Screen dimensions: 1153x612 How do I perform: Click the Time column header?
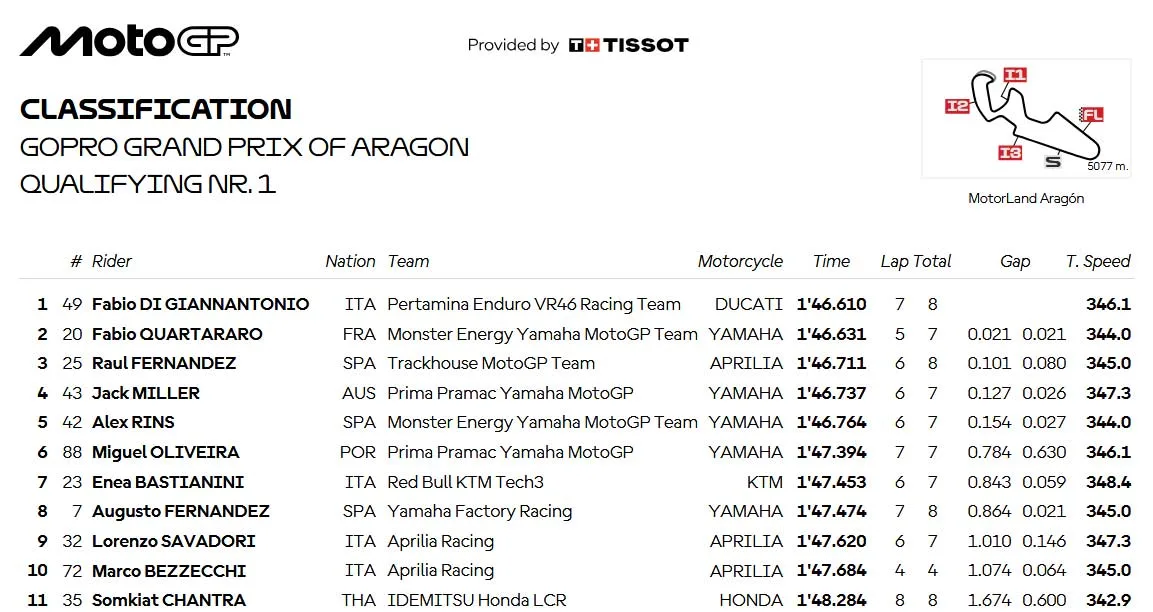click(x=832, y=261)
